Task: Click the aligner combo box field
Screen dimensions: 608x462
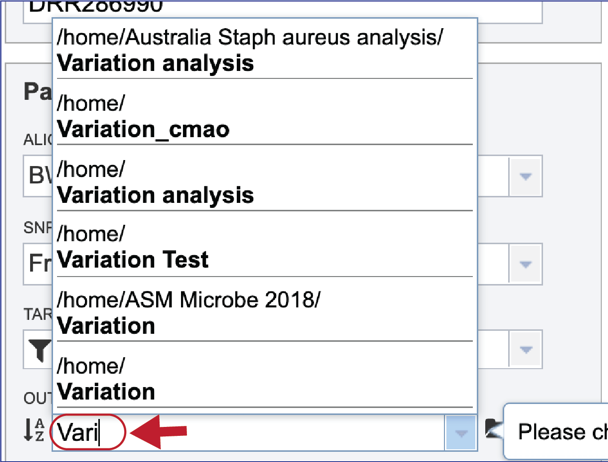Action: click(x=282, y=176)
